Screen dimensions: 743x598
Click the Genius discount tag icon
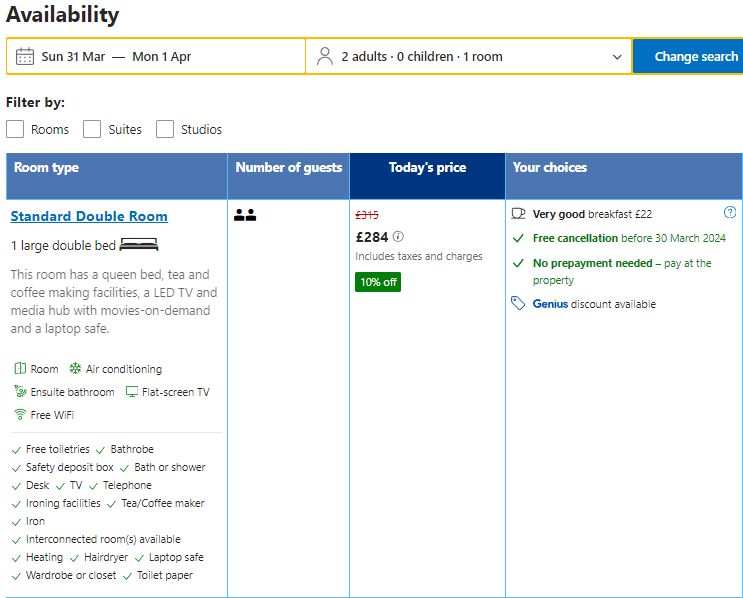[518, 303]
